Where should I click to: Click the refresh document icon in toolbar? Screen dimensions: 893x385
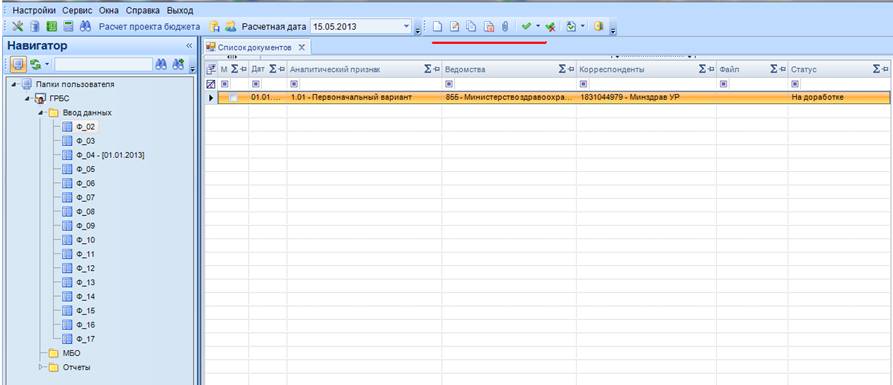click(572, 26)
